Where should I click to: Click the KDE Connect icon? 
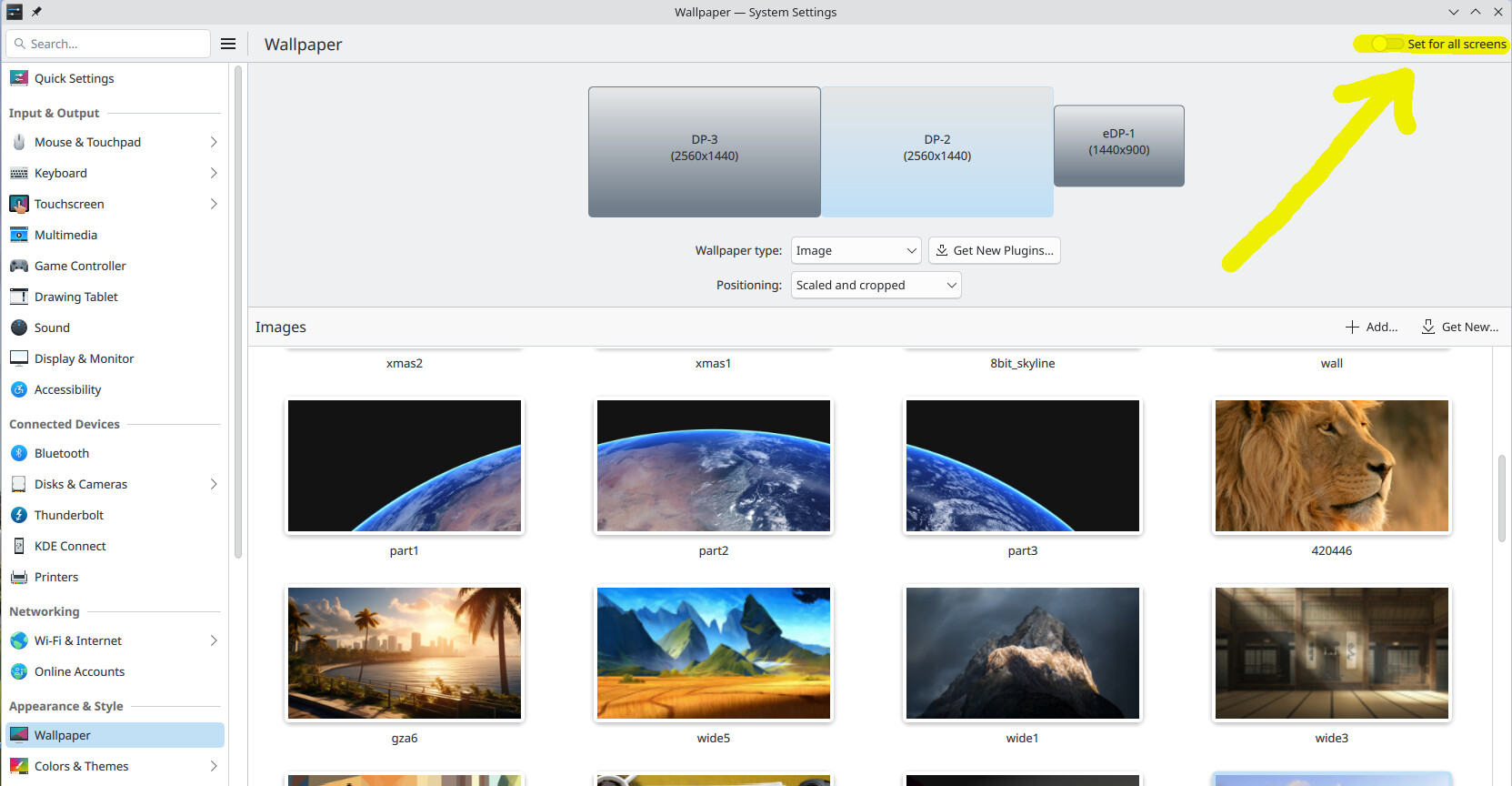pyautogui.click(x=19, y=546)
